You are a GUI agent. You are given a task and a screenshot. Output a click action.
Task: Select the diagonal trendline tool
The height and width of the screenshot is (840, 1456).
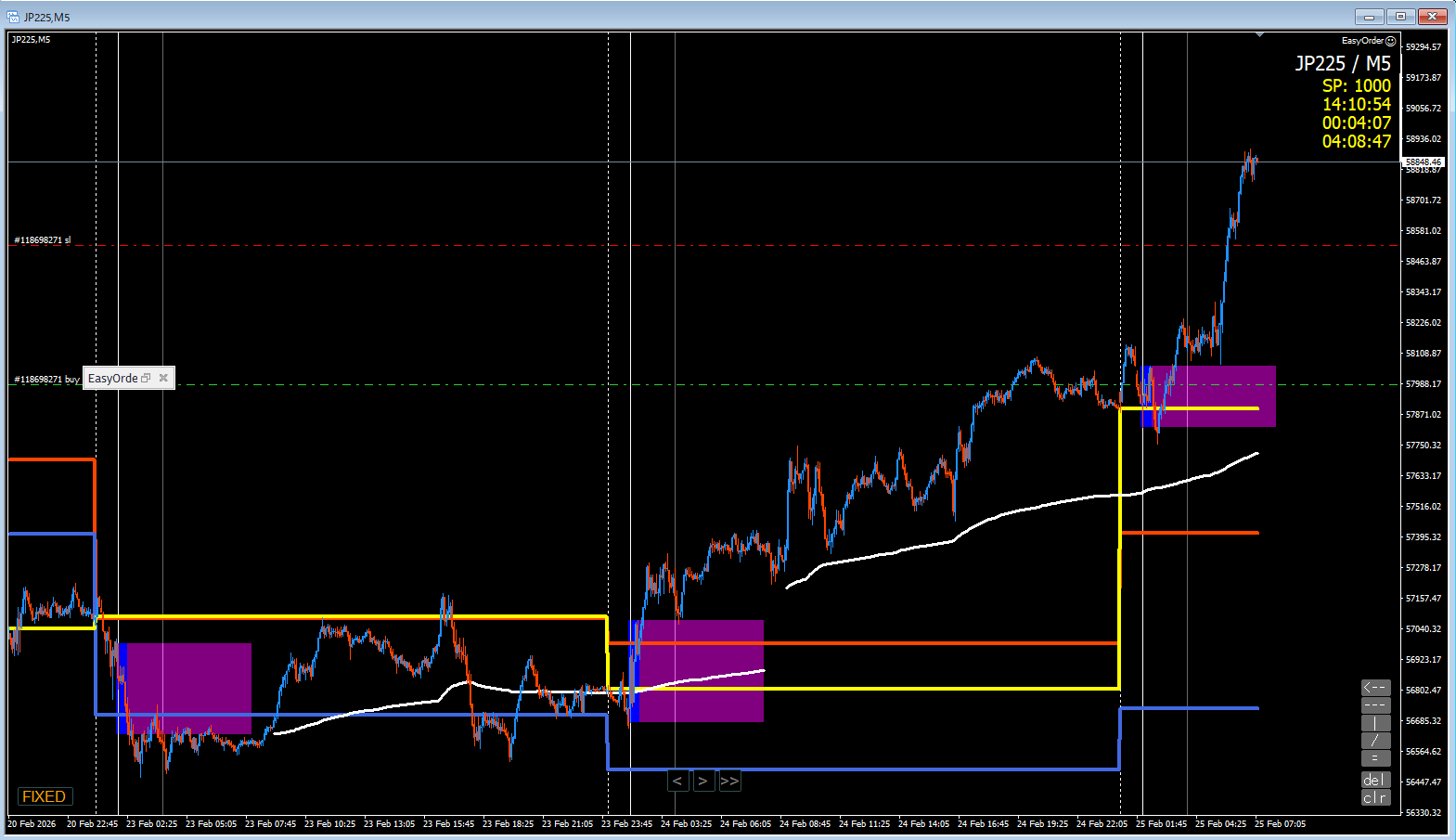(x=1375, y=741)
